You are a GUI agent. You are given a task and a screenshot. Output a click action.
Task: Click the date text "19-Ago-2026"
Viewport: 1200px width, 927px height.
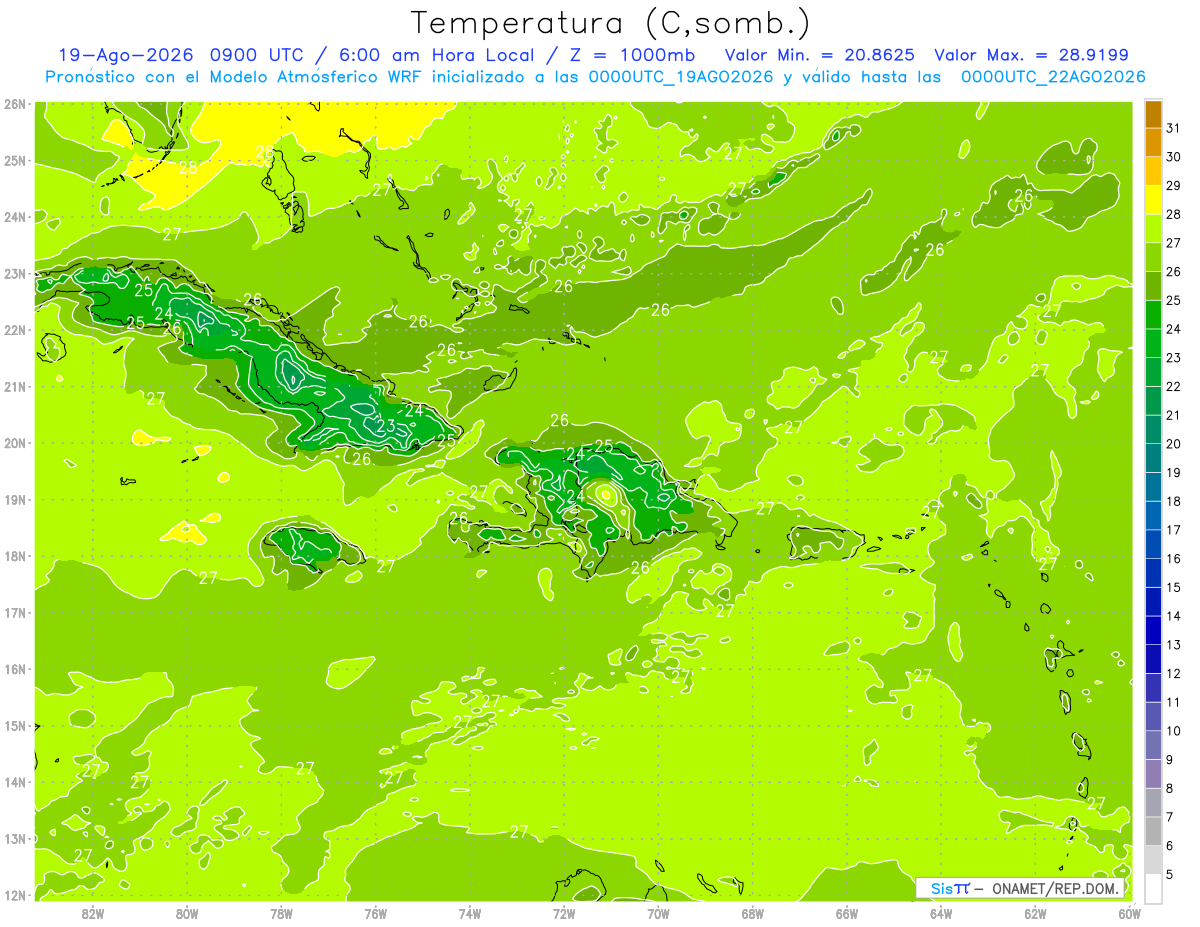pyautogui.click(x=127, y=55)
